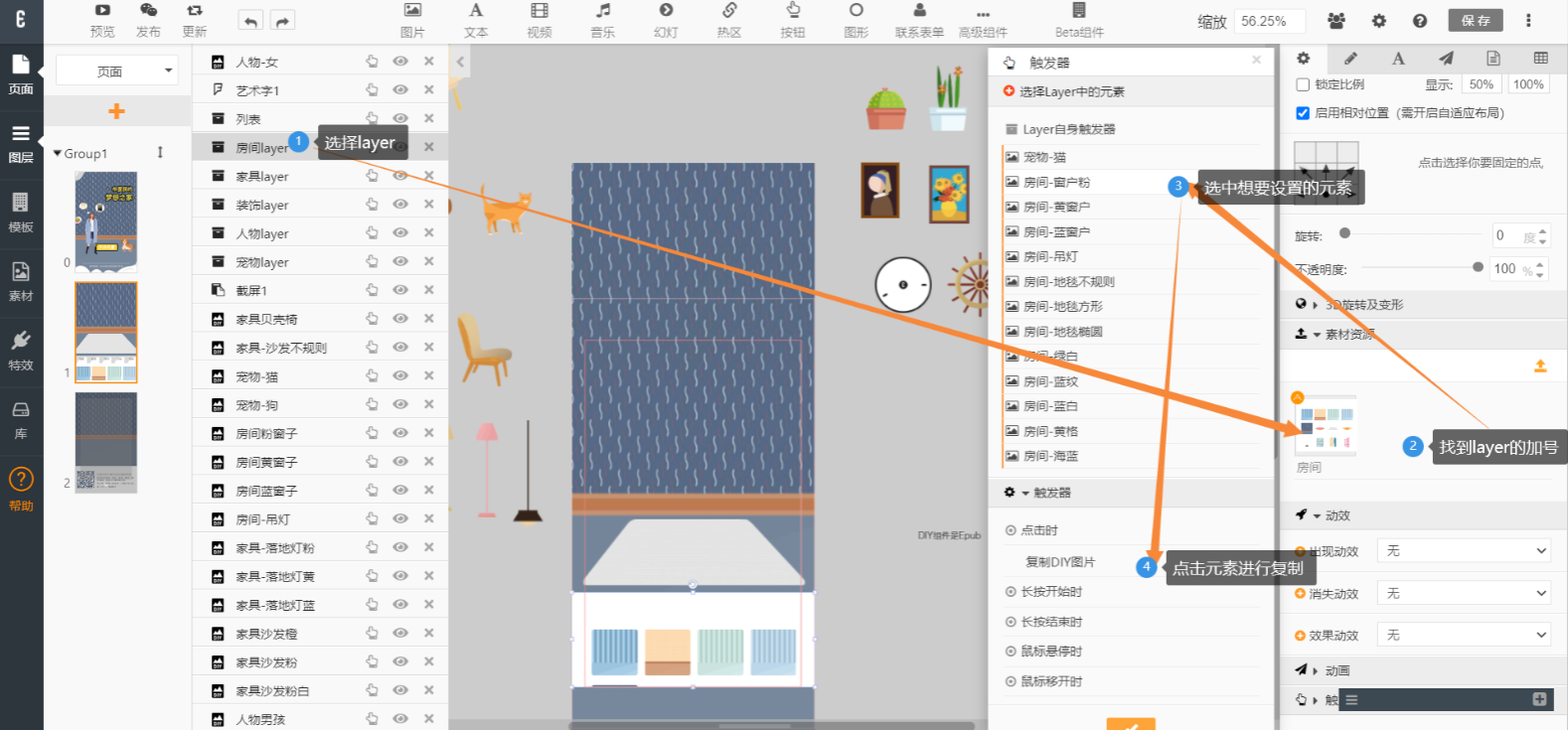Click the orange plus add page button
Image resolution: width=1568 pixels, height=730 pixels.
(116, 111)
